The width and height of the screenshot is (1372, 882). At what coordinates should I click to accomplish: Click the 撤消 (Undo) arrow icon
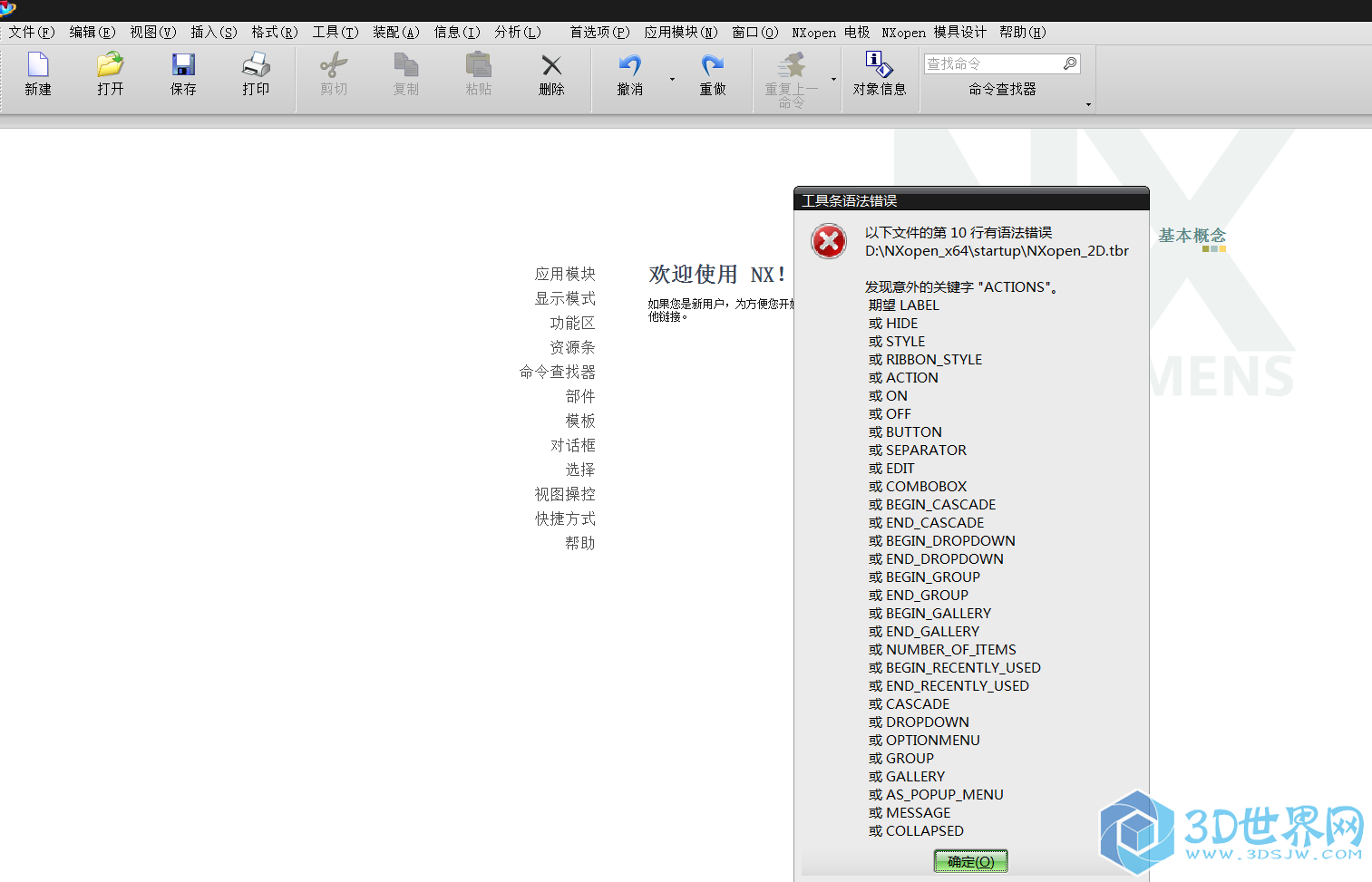(x=630, y=65)
